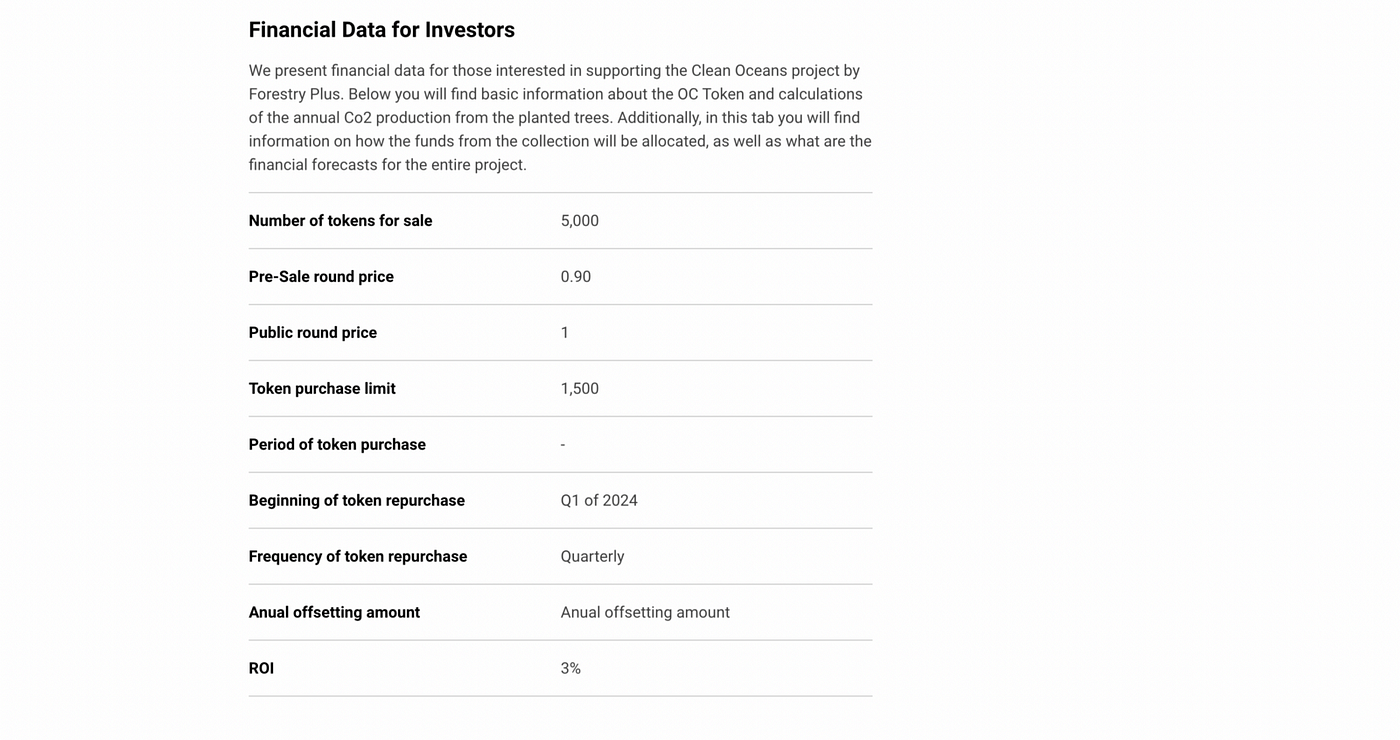
Task: Click the 0.90 pre-sale price value
Action: [575, 277]
